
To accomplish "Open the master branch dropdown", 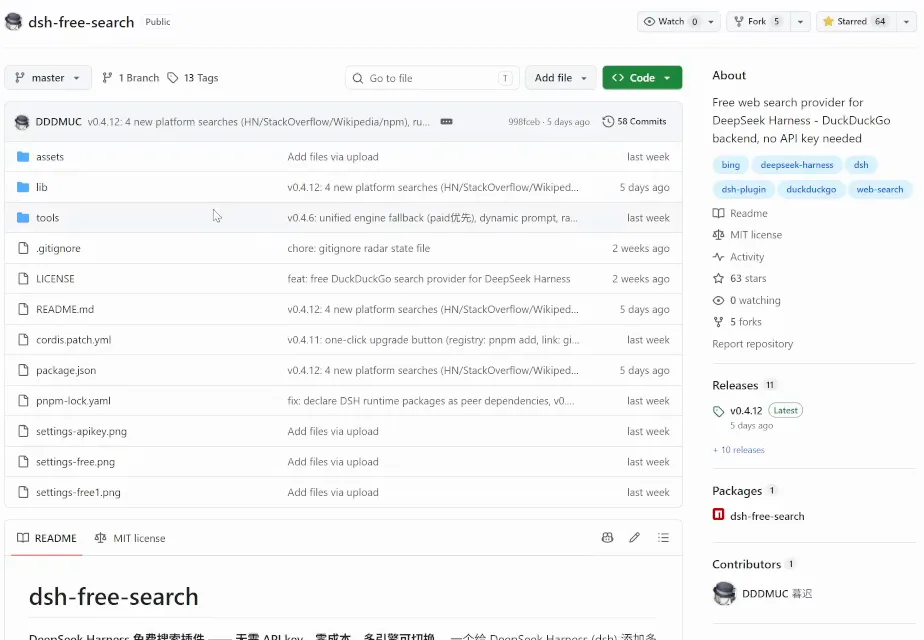I will click(x=48, y=78).
